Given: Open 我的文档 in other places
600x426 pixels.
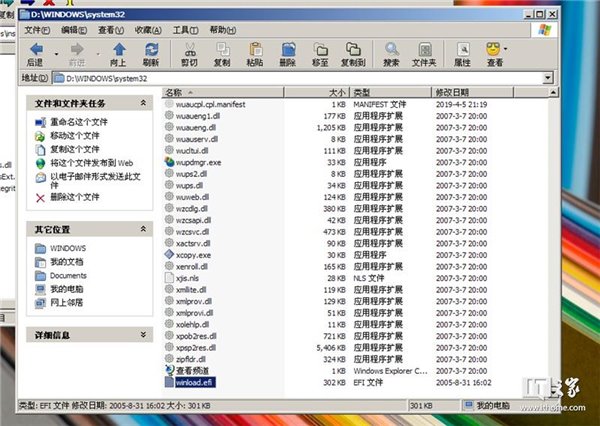Looking at the screenshot, I should point(67,262).
